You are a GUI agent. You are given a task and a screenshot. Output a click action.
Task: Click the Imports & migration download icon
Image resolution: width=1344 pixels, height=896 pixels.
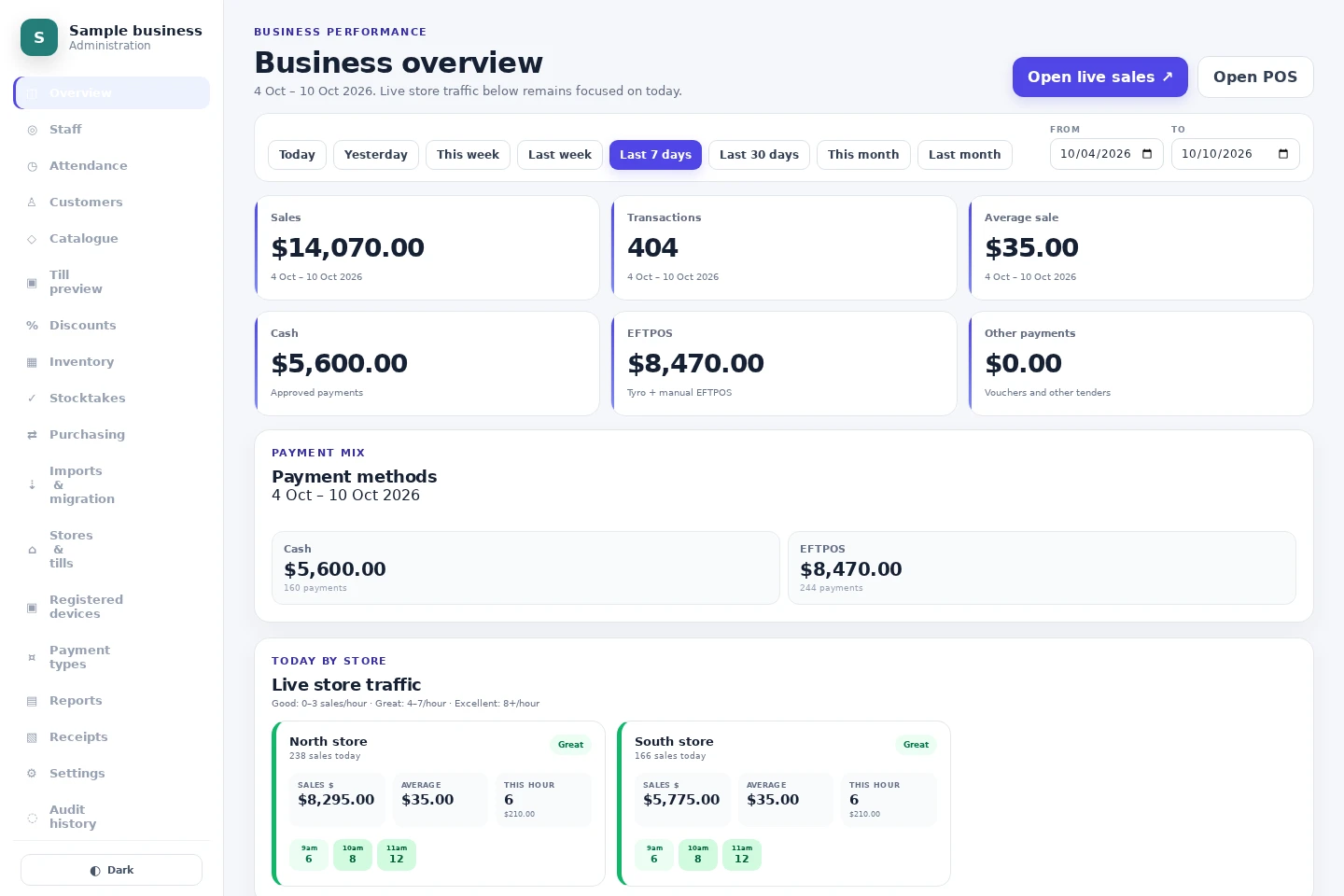(32, 485)
